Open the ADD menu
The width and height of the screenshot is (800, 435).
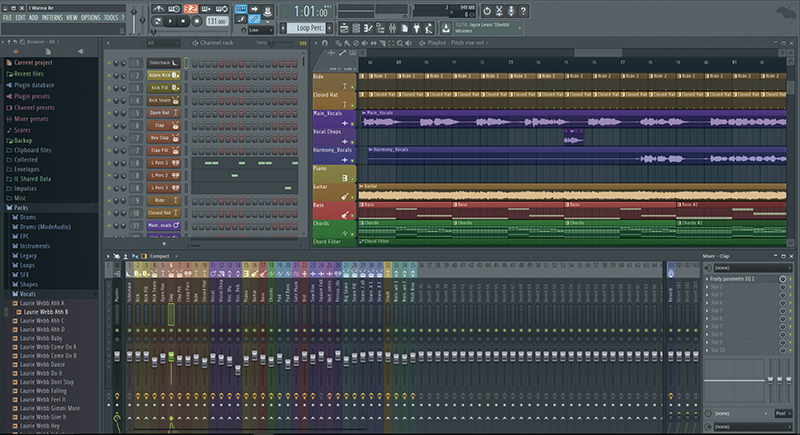33,18
